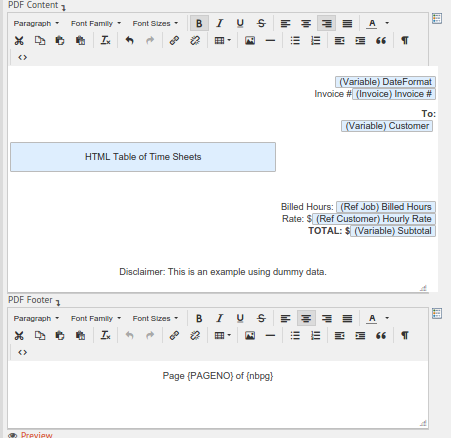Viewport: 451px width, 439px height.
Task: Open Font Sizes dropdown in PDF Footer
Action: click(155, 318)
